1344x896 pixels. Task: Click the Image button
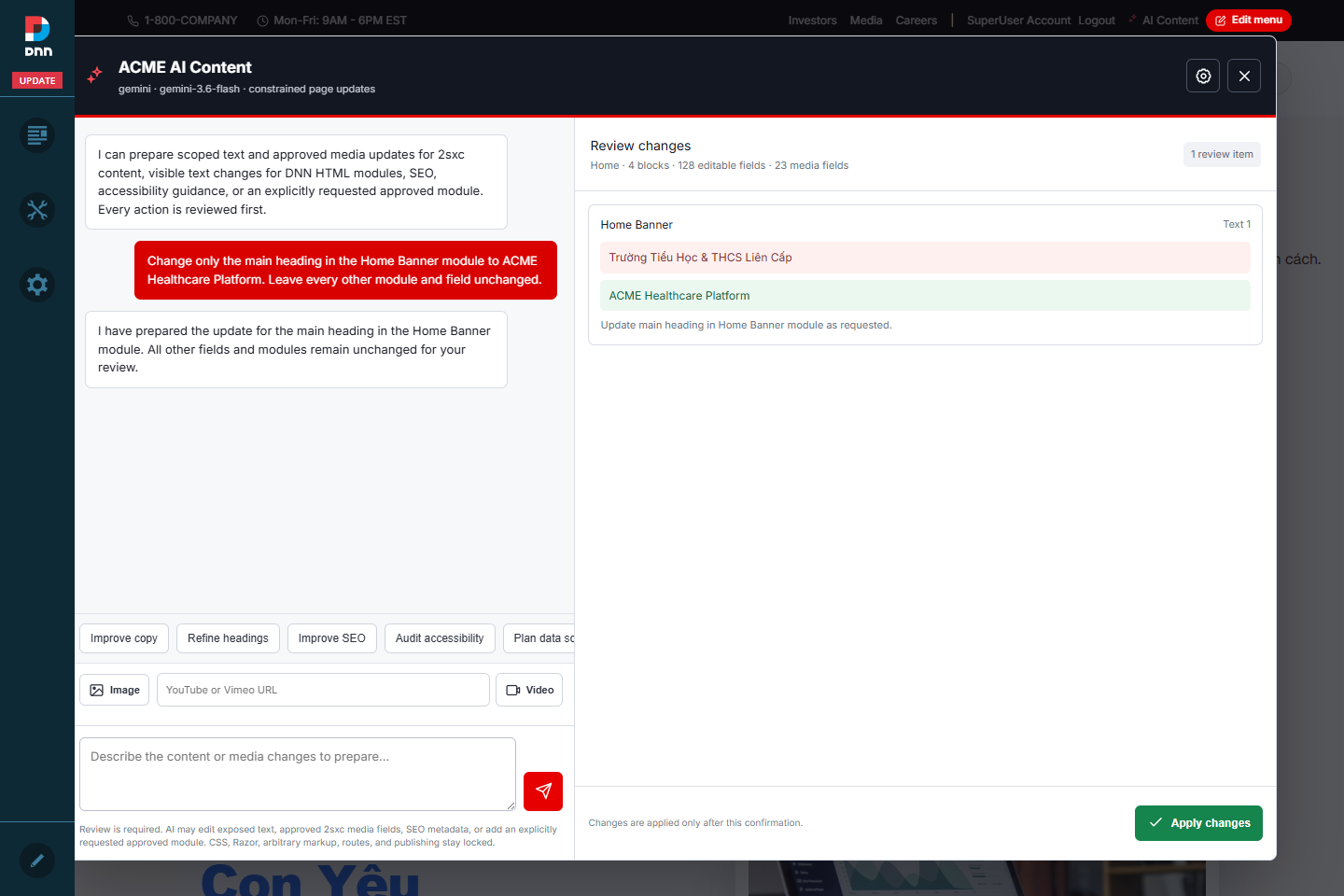click(x=115, y=690)
